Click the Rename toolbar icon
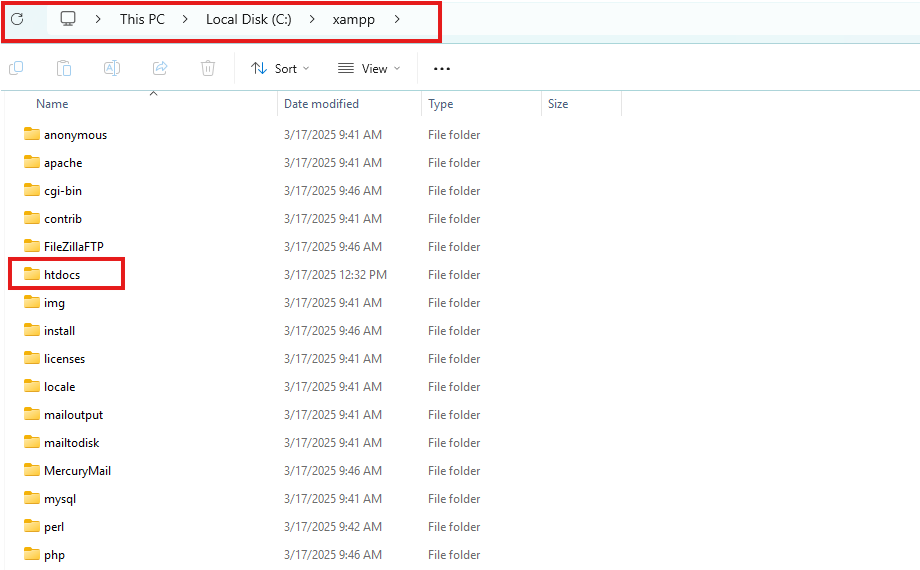Image resolution: width=920 pixels, height=570 pixels. [112, 68]
